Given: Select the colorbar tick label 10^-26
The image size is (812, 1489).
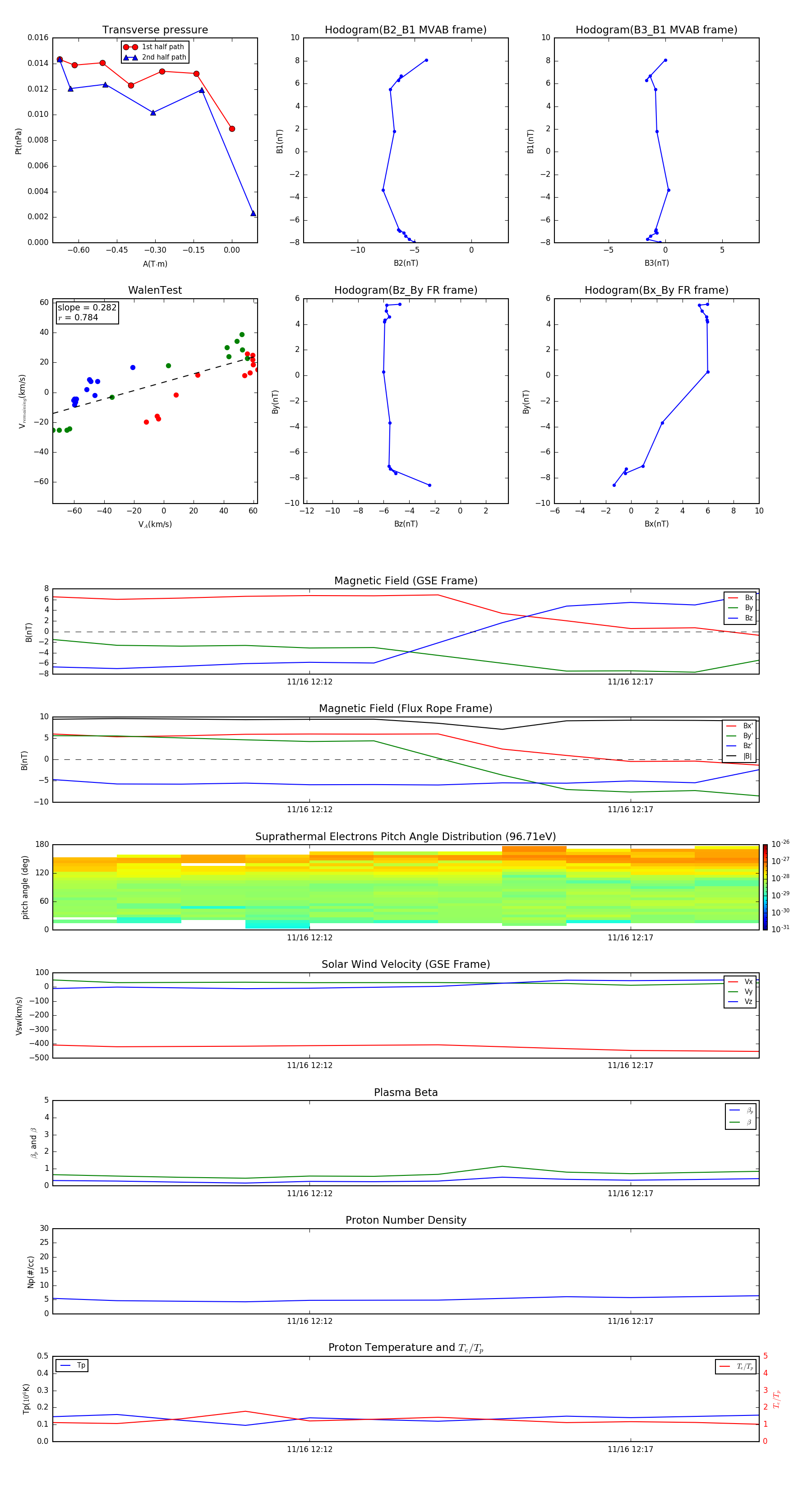Looking at the screenshot, I should point(781,843).
